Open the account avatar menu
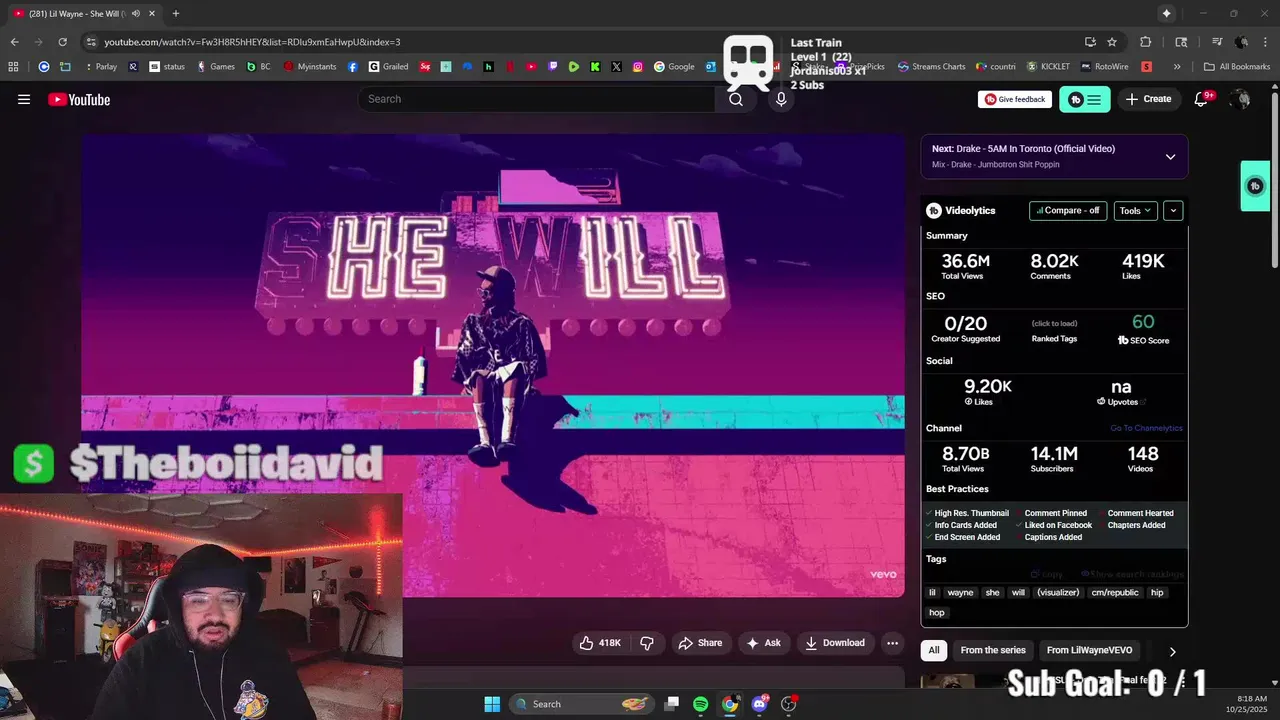The image size is (1280, 720). [x=1241, y=99]
